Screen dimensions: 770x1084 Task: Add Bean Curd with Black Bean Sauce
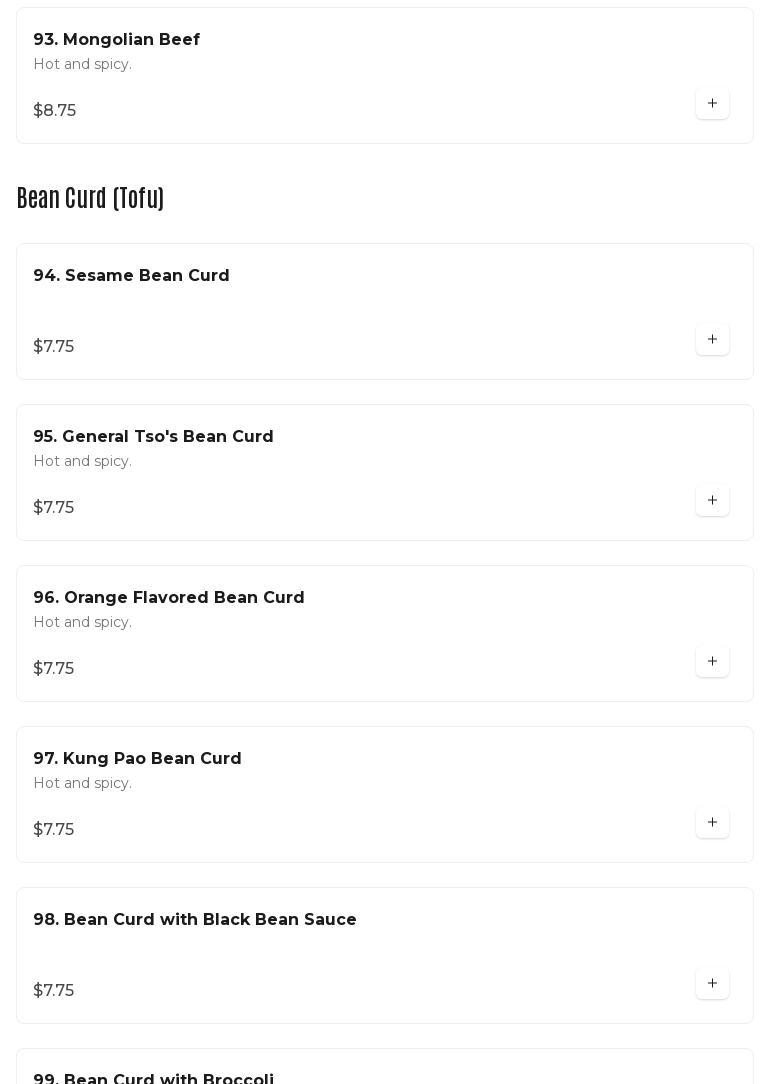712,984
